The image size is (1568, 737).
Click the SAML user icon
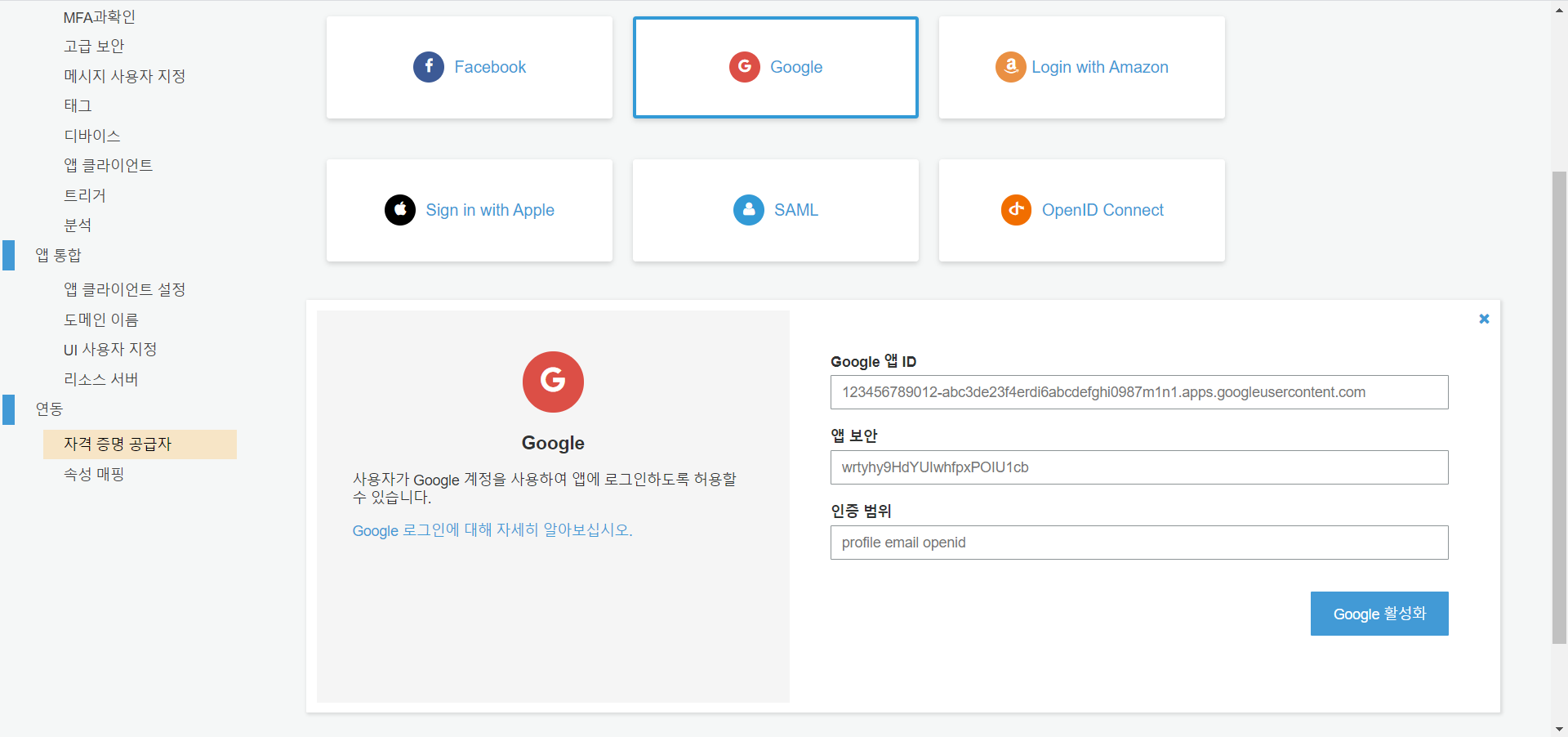pyautogui.click(x=749, y=210)
